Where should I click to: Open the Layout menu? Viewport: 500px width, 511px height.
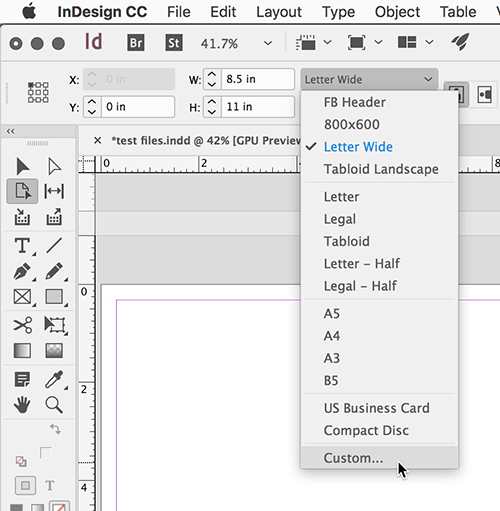[279, 12]
